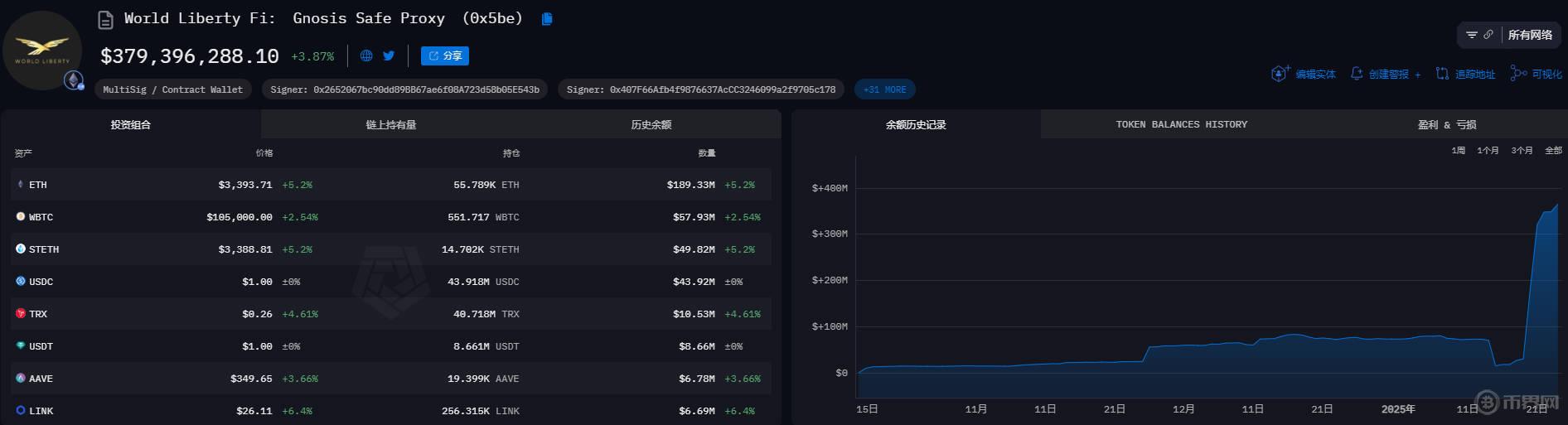Screen dimensions: 1568x425
Task: Click the 40.718M TRX holding
Action: coord(486,314)
